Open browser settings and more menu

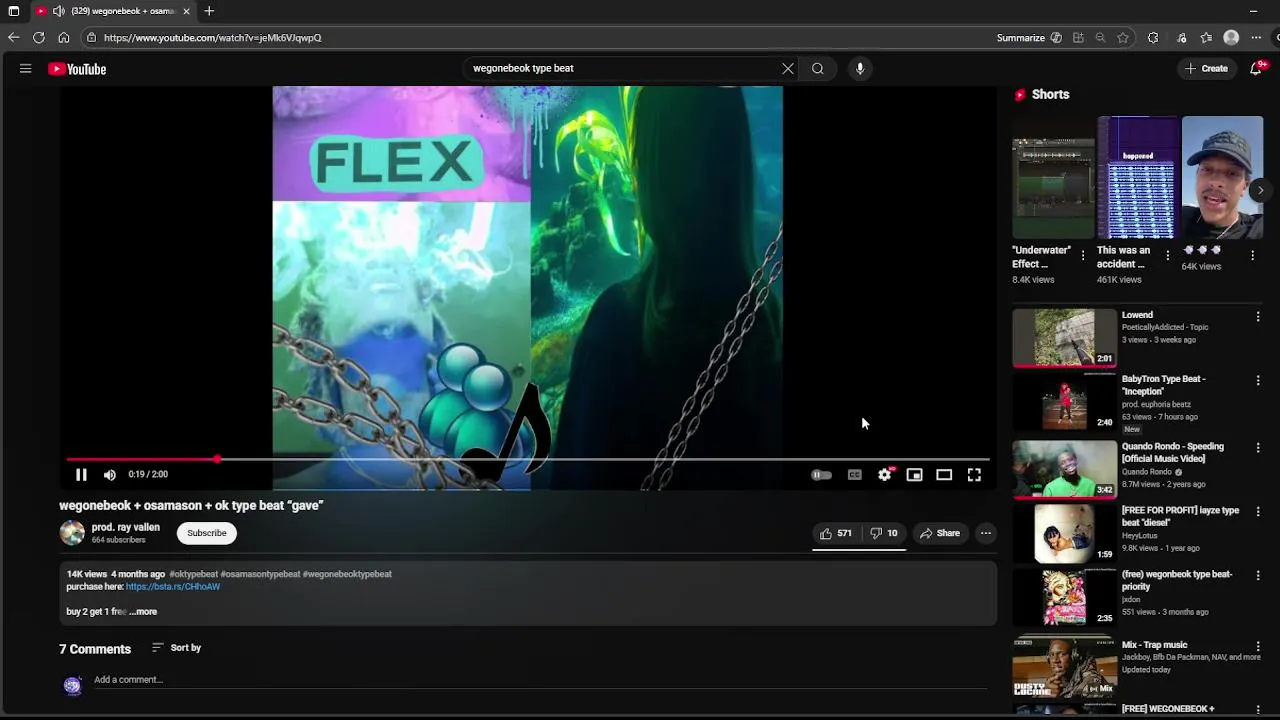tap(1256, 38)
